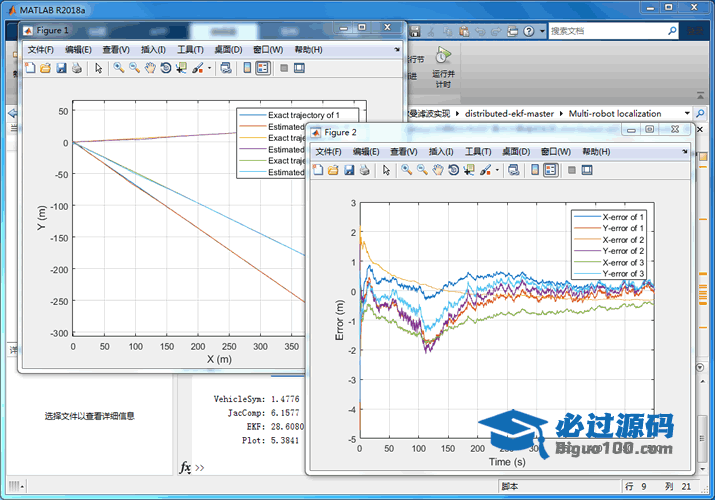Open Brush color dropdown arrow in Figure 2
Image resolution: width=715 pixels, height=500 pixels.
point(497,170)
